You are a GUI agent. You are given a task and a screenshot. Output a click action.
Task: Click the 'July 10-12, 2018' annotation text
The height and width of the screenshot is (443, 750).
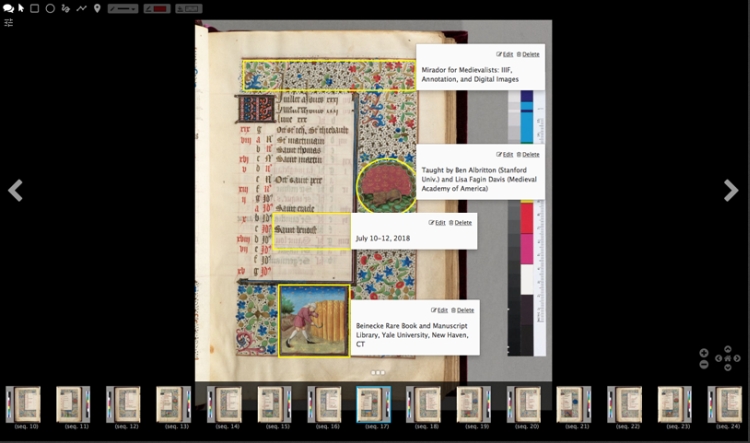pos(383,238)
